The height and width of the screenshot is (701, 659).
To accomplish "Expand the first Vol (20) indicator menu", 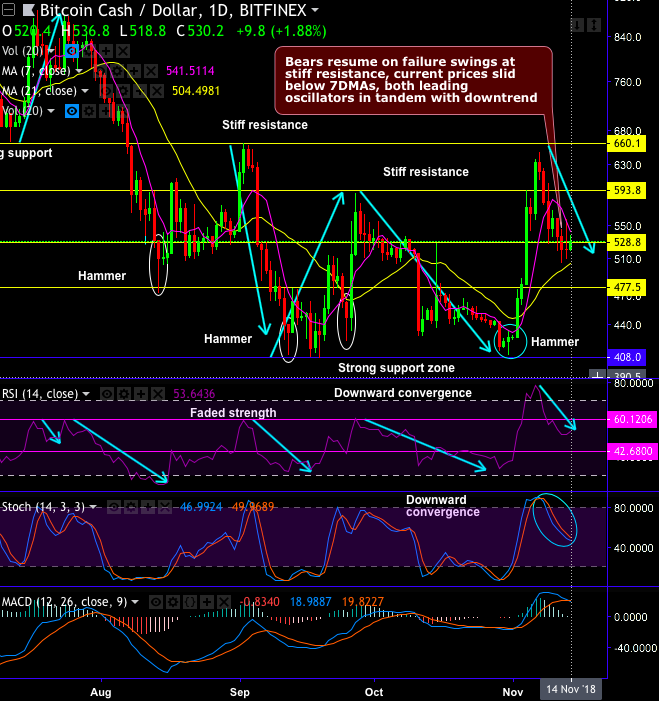I will coord(51,51).
